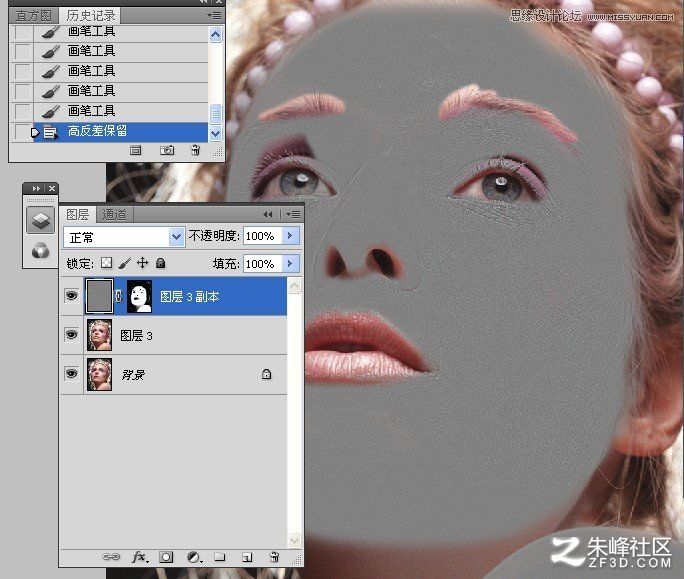Viewport: 684px width, 579px height.
Task: Create a new layer
Action: pos(247,557)
